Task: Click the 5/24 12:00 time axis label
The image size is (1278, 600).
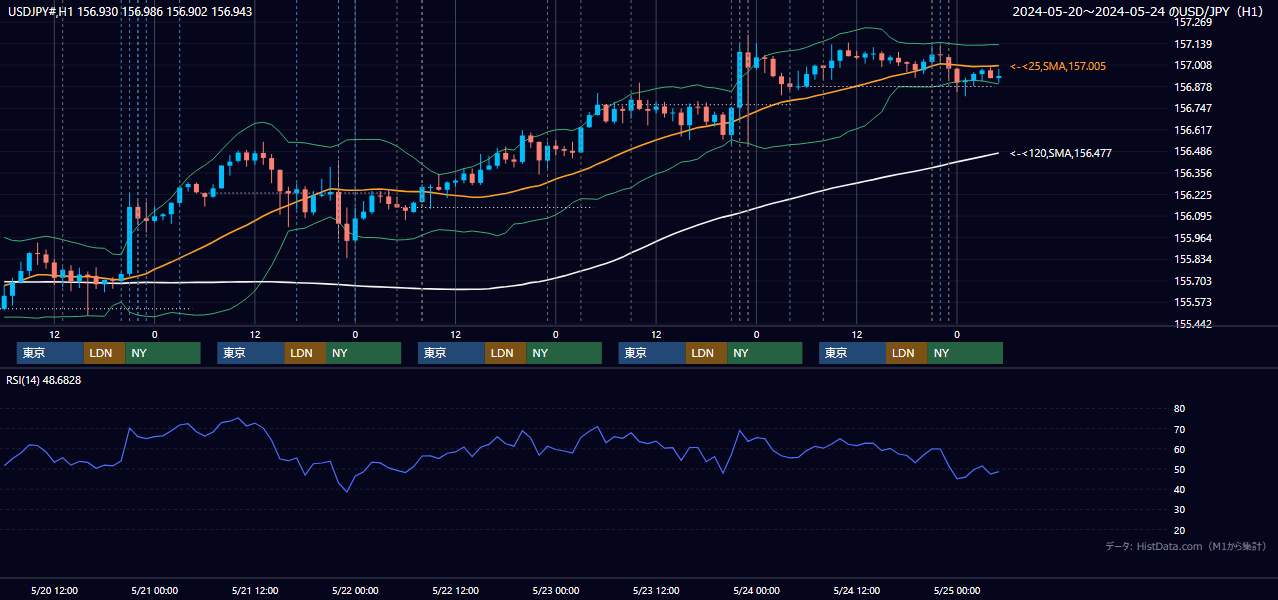Action: 856,590
